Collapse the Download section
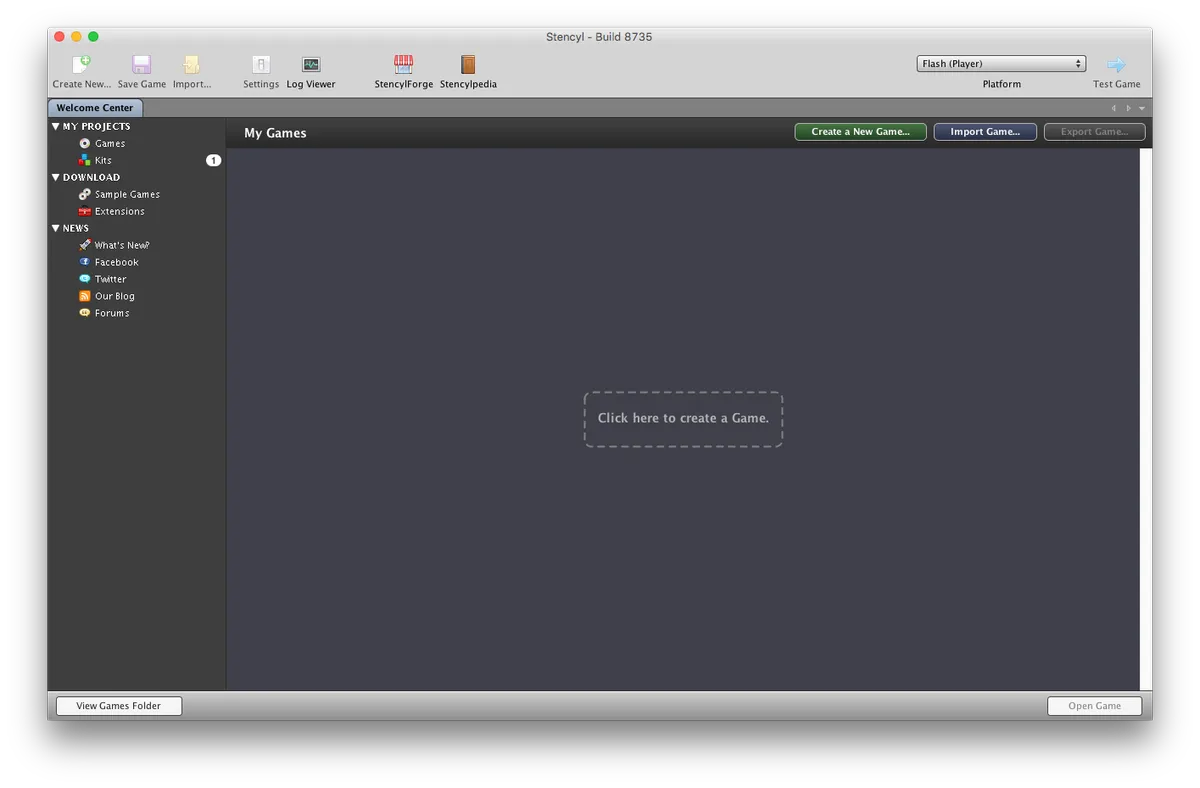Image resolution: width=1200 pixels, height=788 pixels. coord(56,178)
